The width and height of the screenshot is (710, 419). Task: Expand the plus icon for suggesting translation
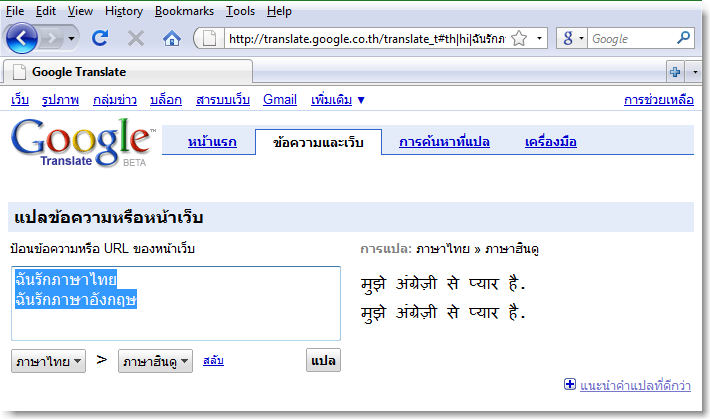pos(570,385)
